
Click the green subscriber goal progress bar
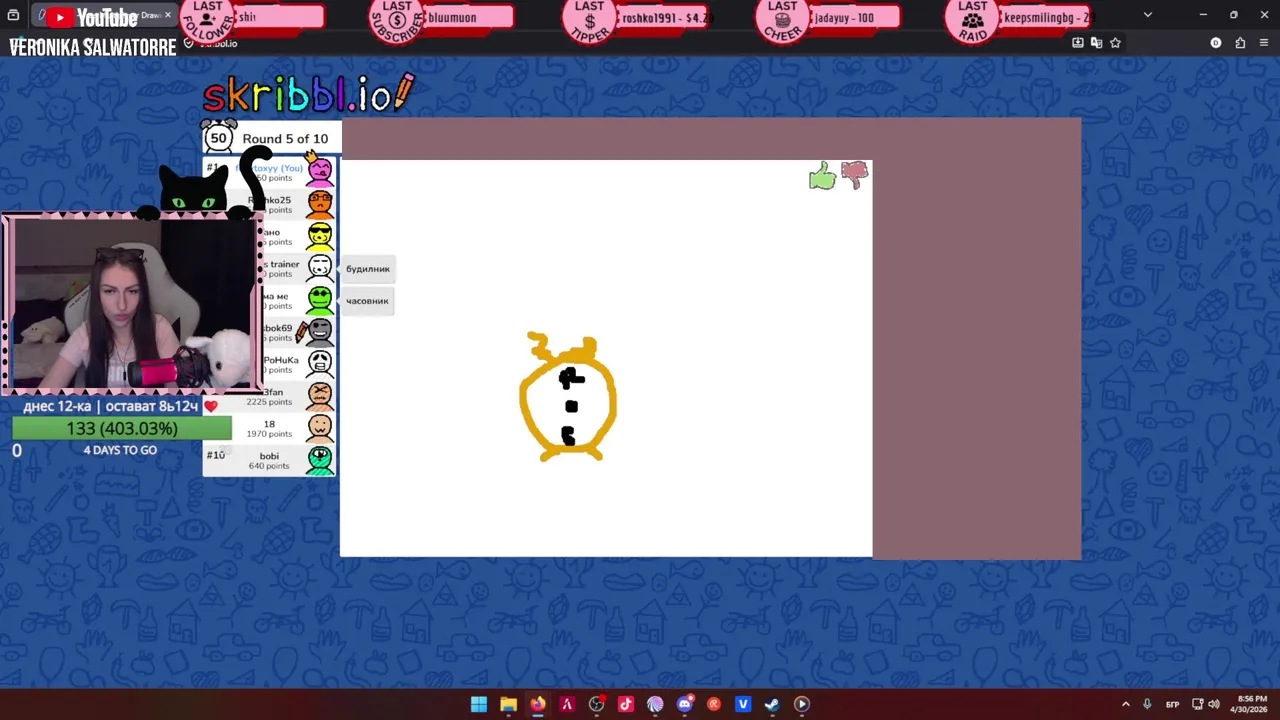click(122, 428)
